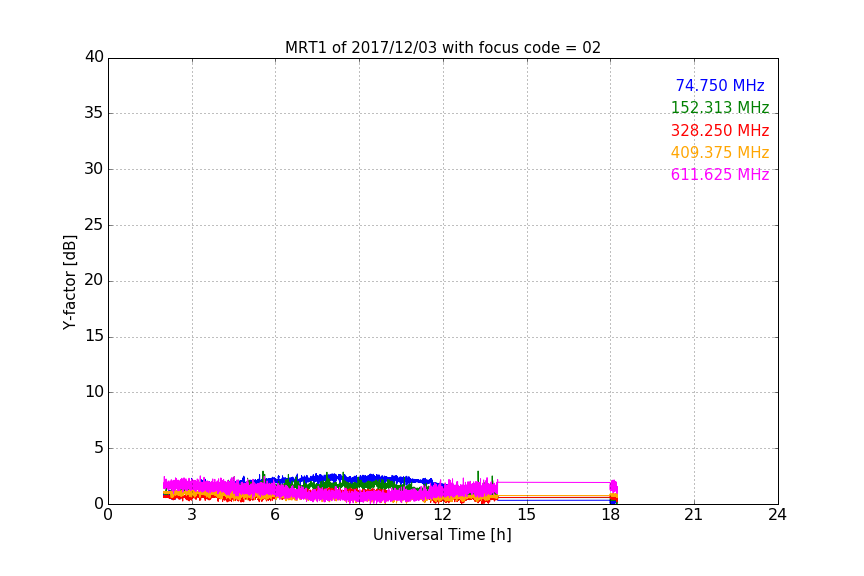Select the 328.250 MHz legend label
The image size is (864, 576).
point(720,130)
